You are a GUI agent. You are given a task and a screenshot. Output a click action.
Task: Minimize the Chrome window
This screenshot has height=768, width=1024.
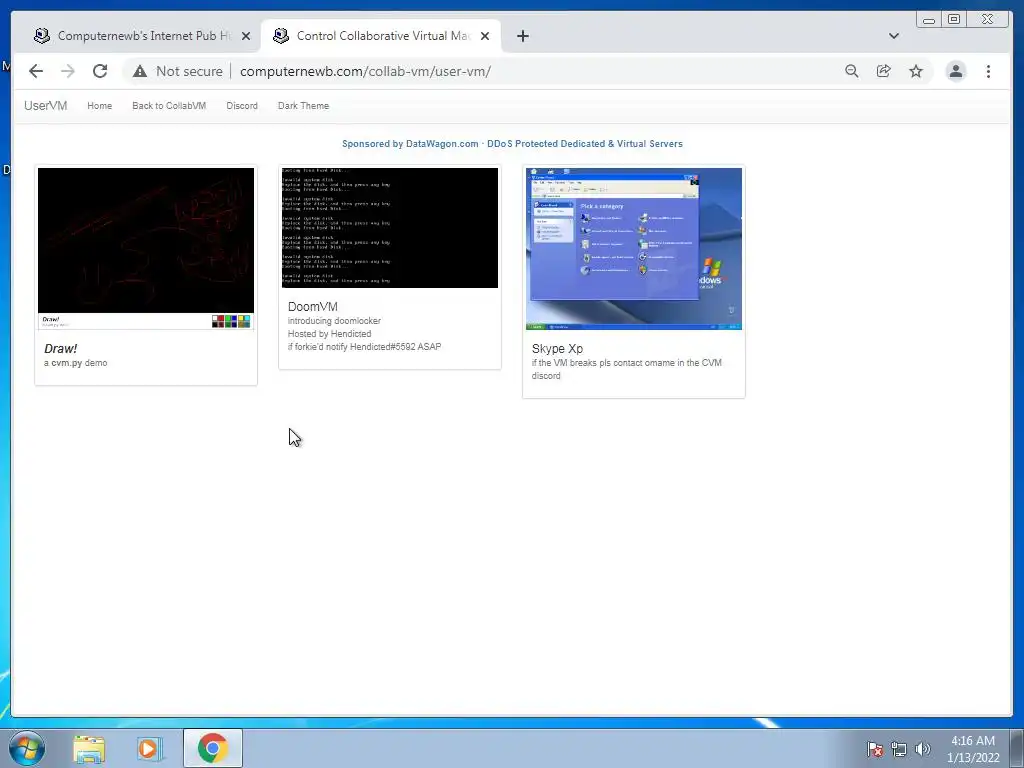point(929,20)
